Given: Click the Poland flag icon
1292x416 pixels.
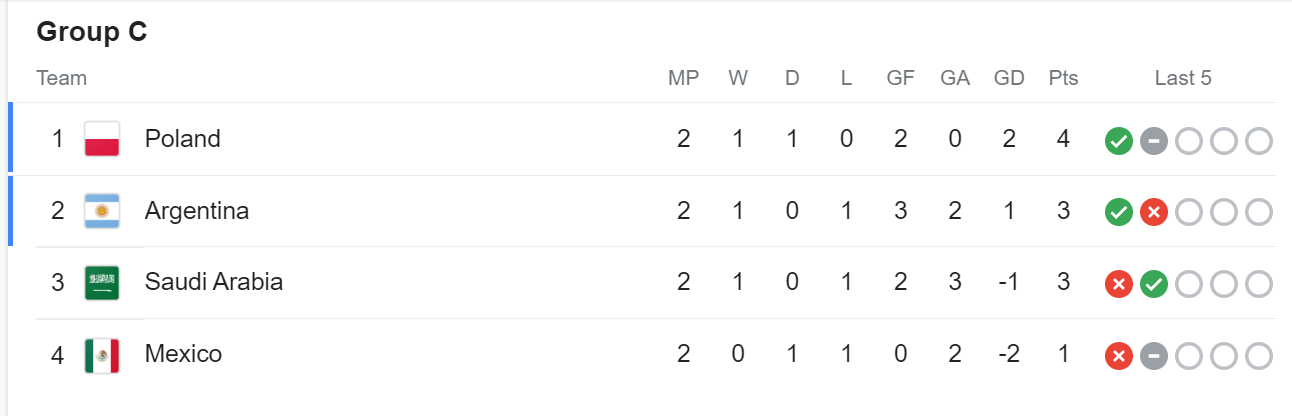Looking at the screenshot, I should (102, 139).
